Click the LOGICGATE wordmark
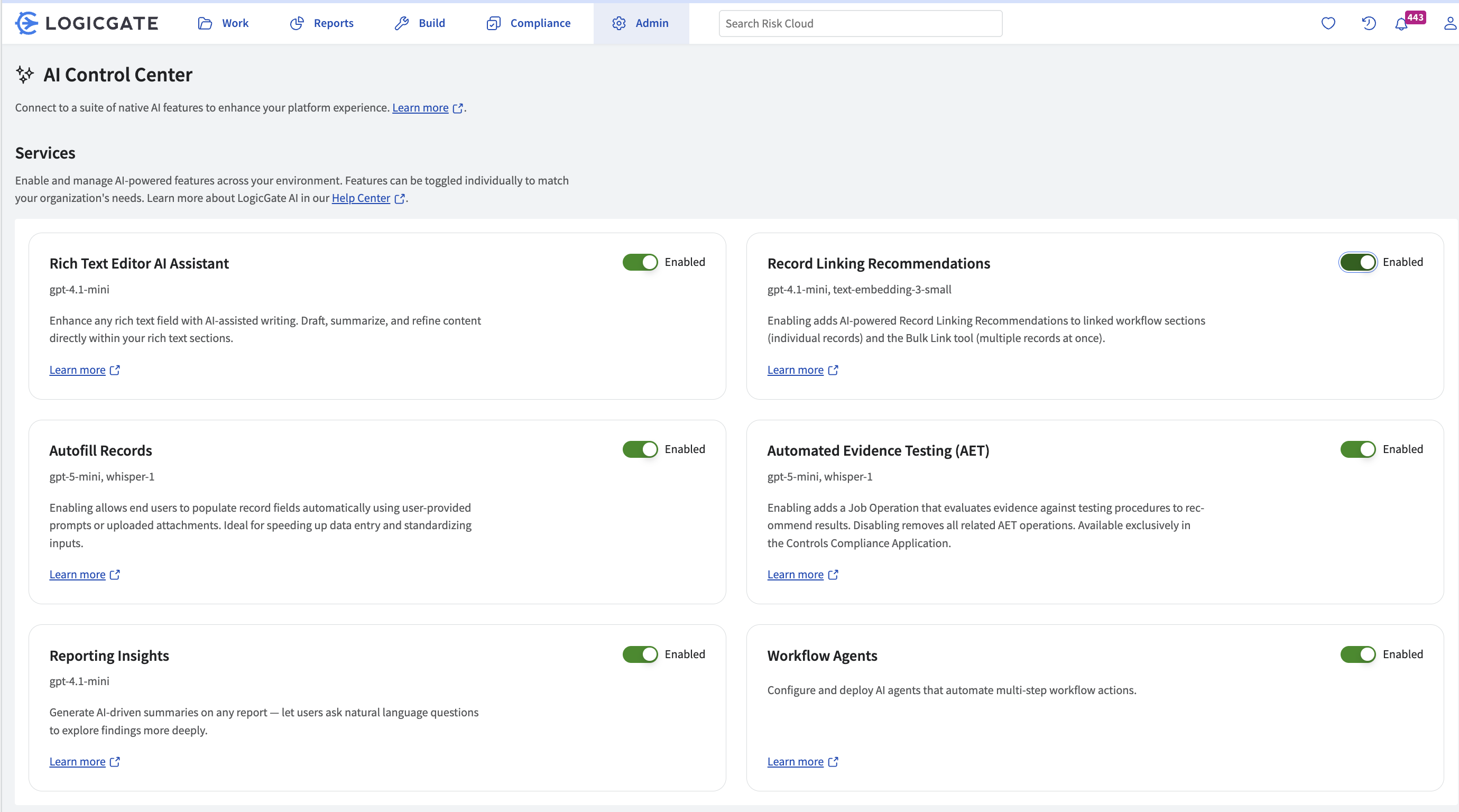The width and height of the screenshot is (1459, 812). pos(102,23)
